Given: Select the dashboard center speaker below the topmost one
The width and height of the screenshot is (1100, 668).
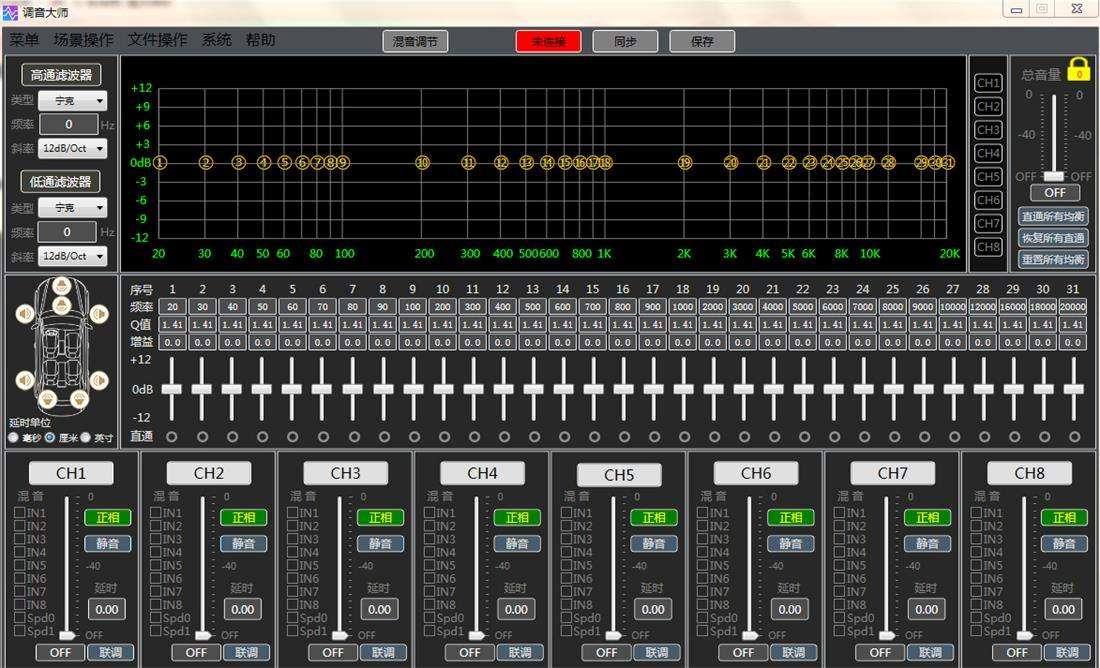Looking at the screenshot, I should coord(61,305).
